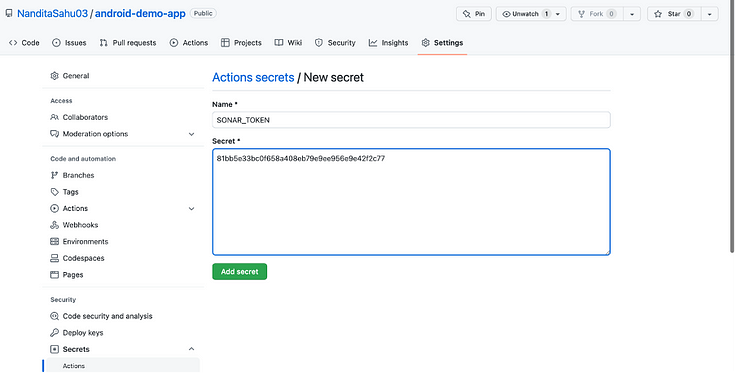Click the repository book icon beside NanditaSahu03
Screen dimensions: 736x373
pyautogui.click(x=9, y=13)
